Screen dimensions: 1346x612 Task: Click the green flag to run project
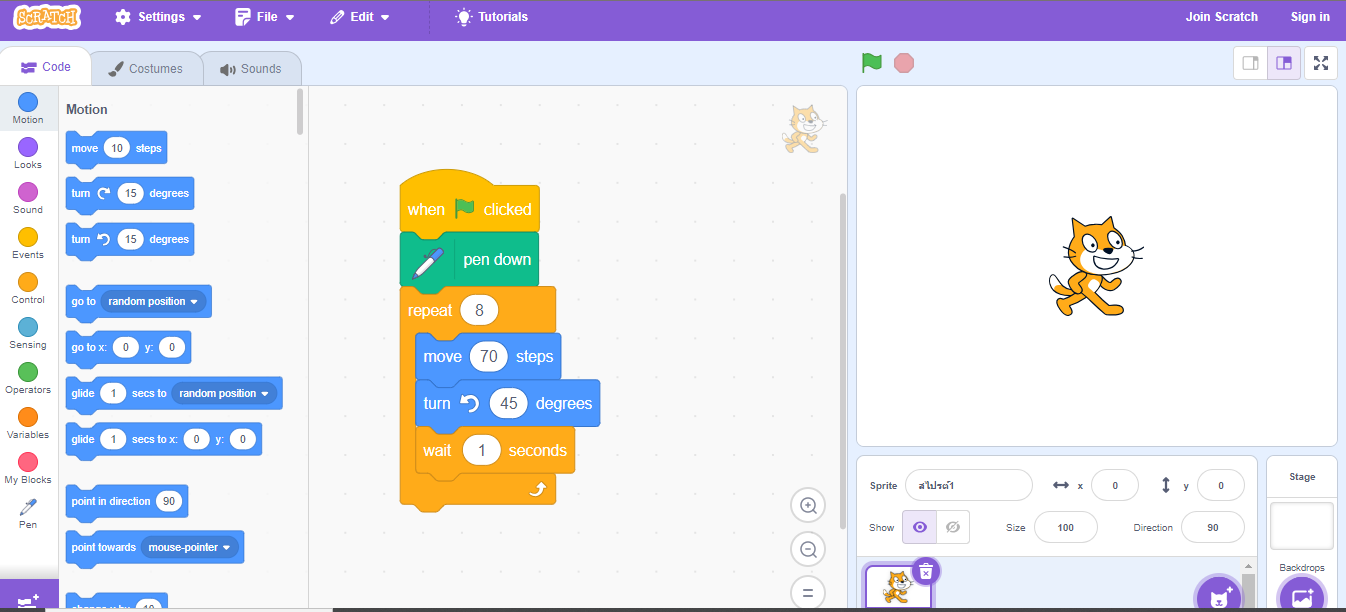[x=872, y=63]
